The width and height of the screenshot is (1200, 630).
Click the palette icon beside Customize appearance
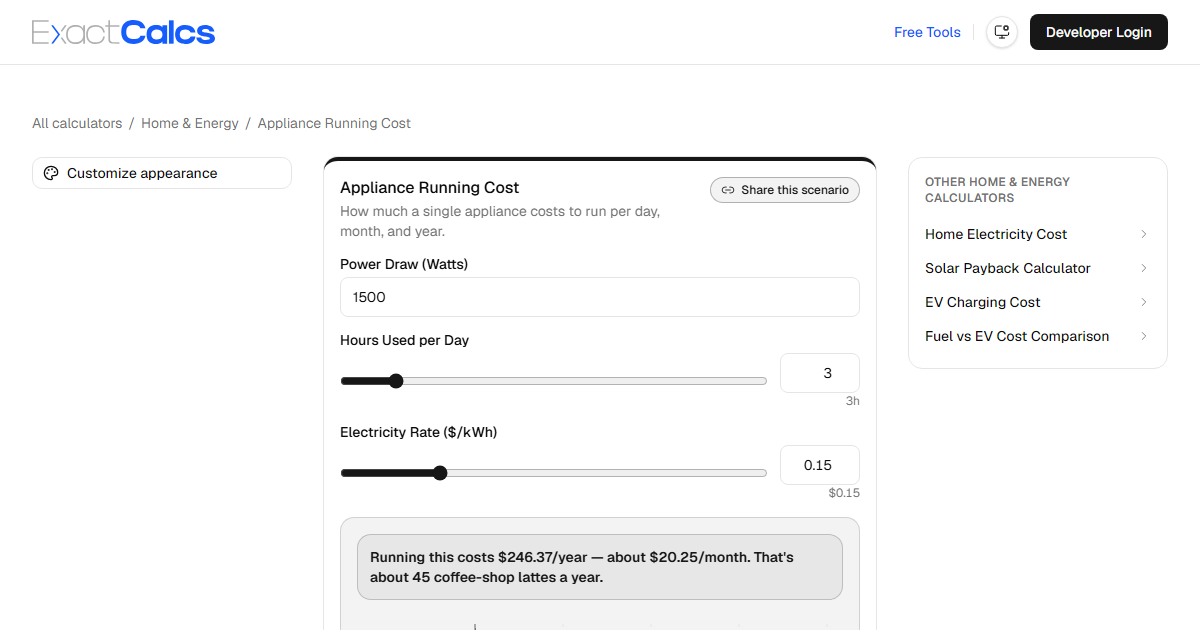click(x=51, y=173)
